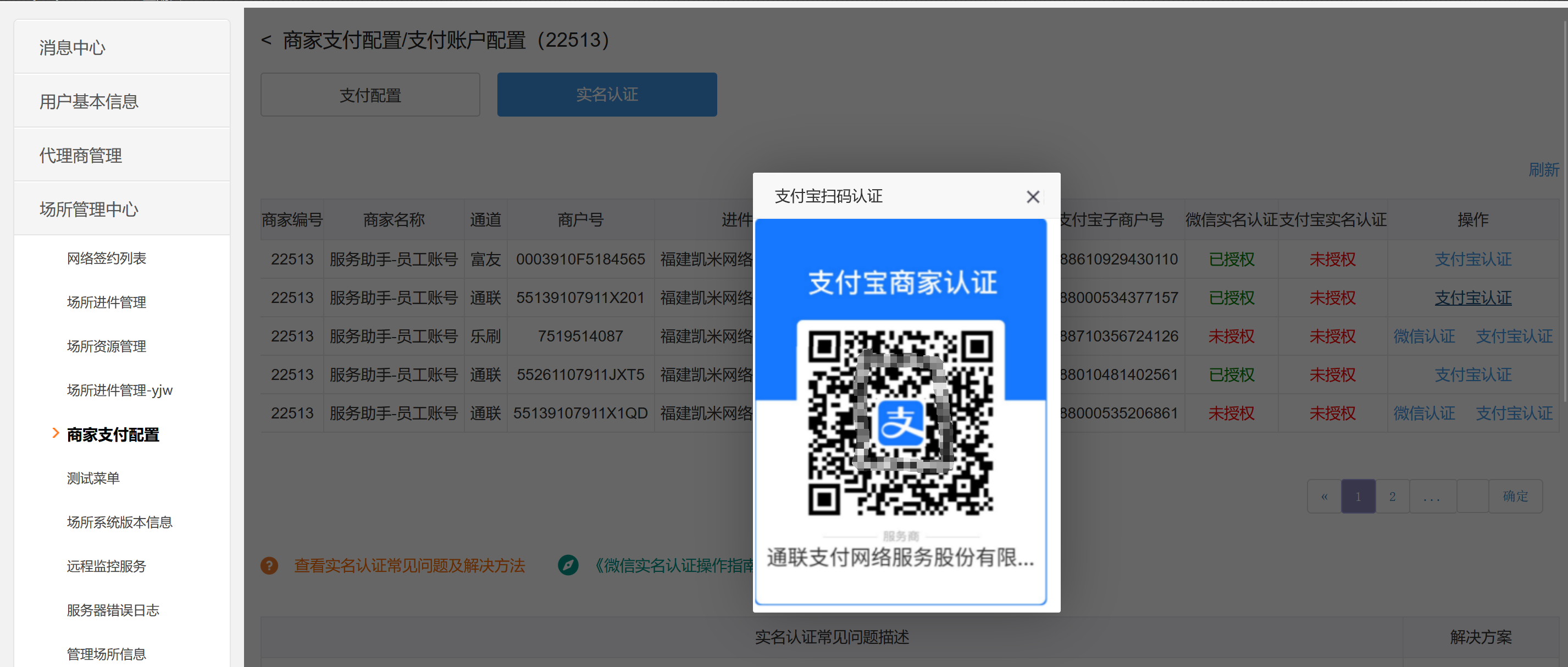Open the 消息中心 menu

[122, 47]
